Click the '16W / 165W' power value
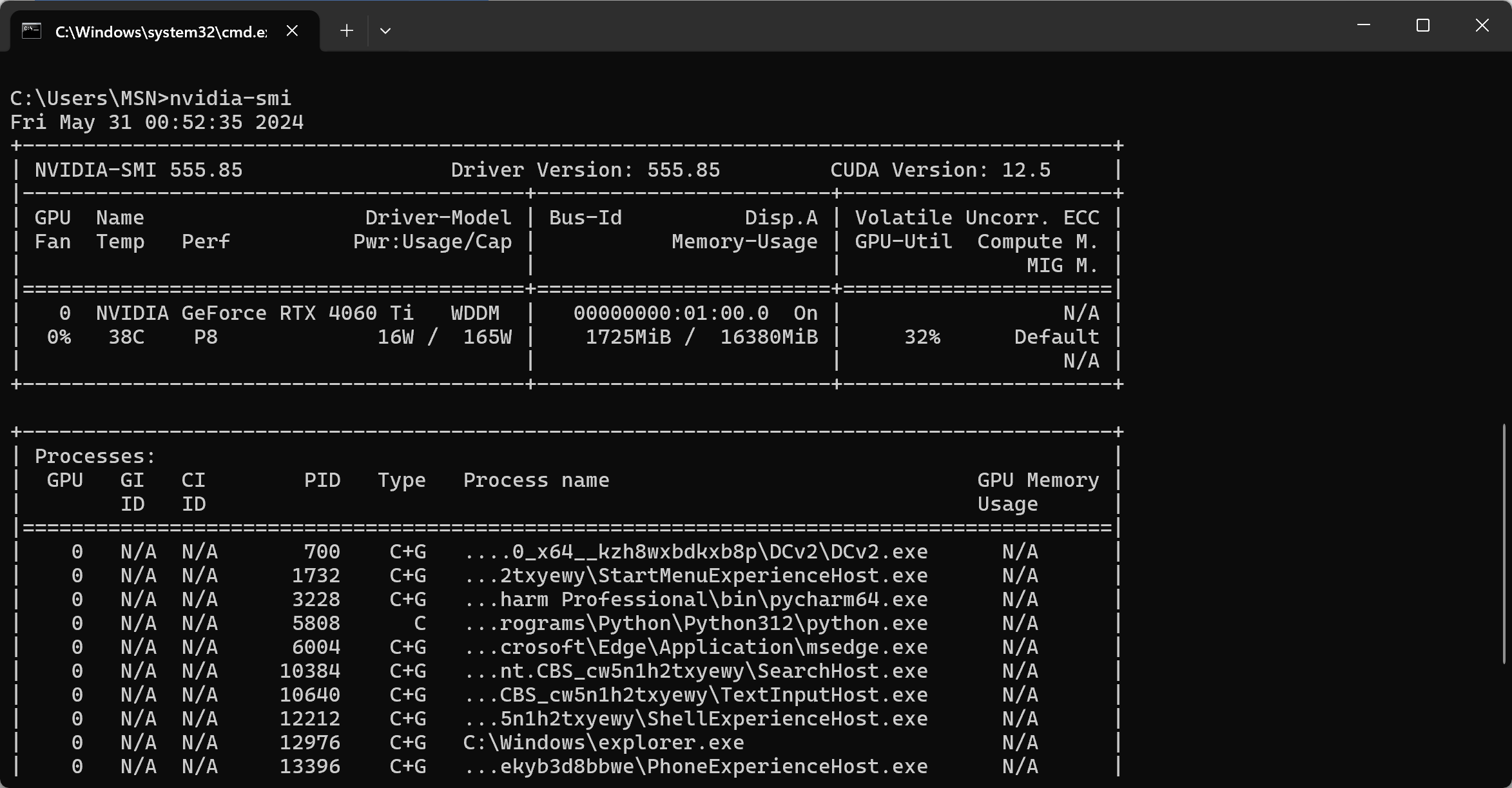 click(x=445, y=337)
